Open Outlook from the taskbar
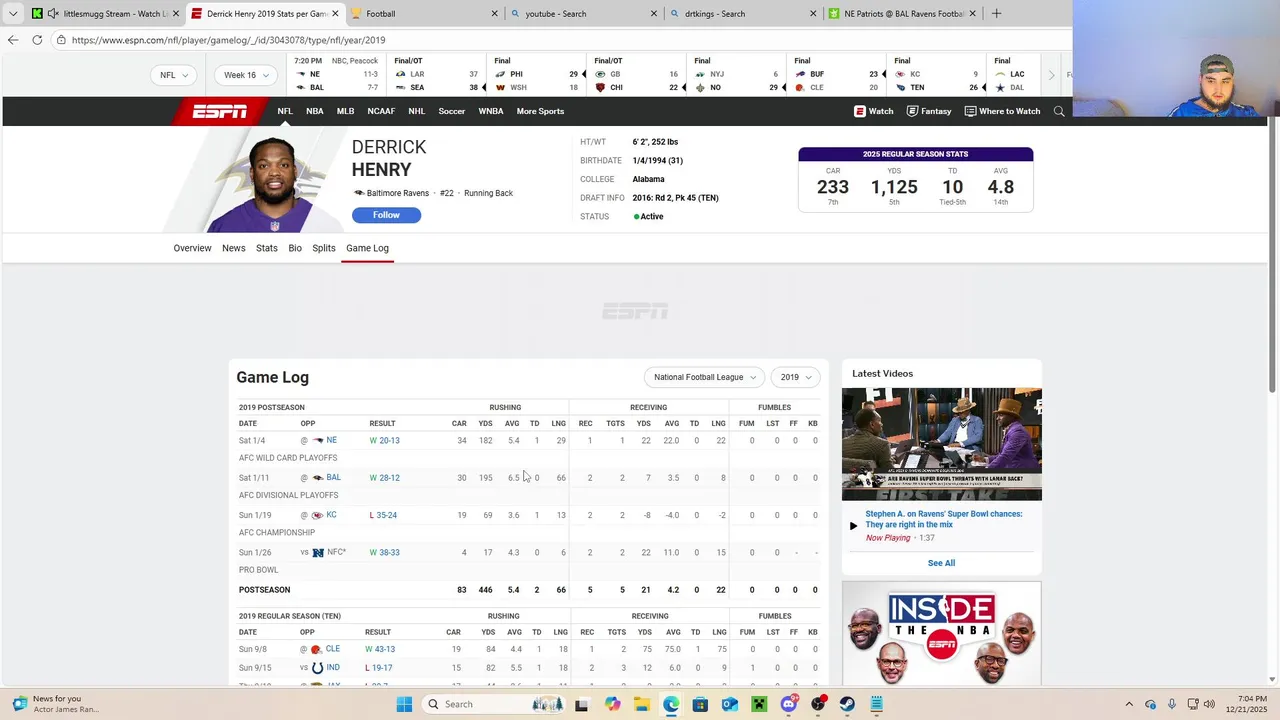 (x=730, y=704)
